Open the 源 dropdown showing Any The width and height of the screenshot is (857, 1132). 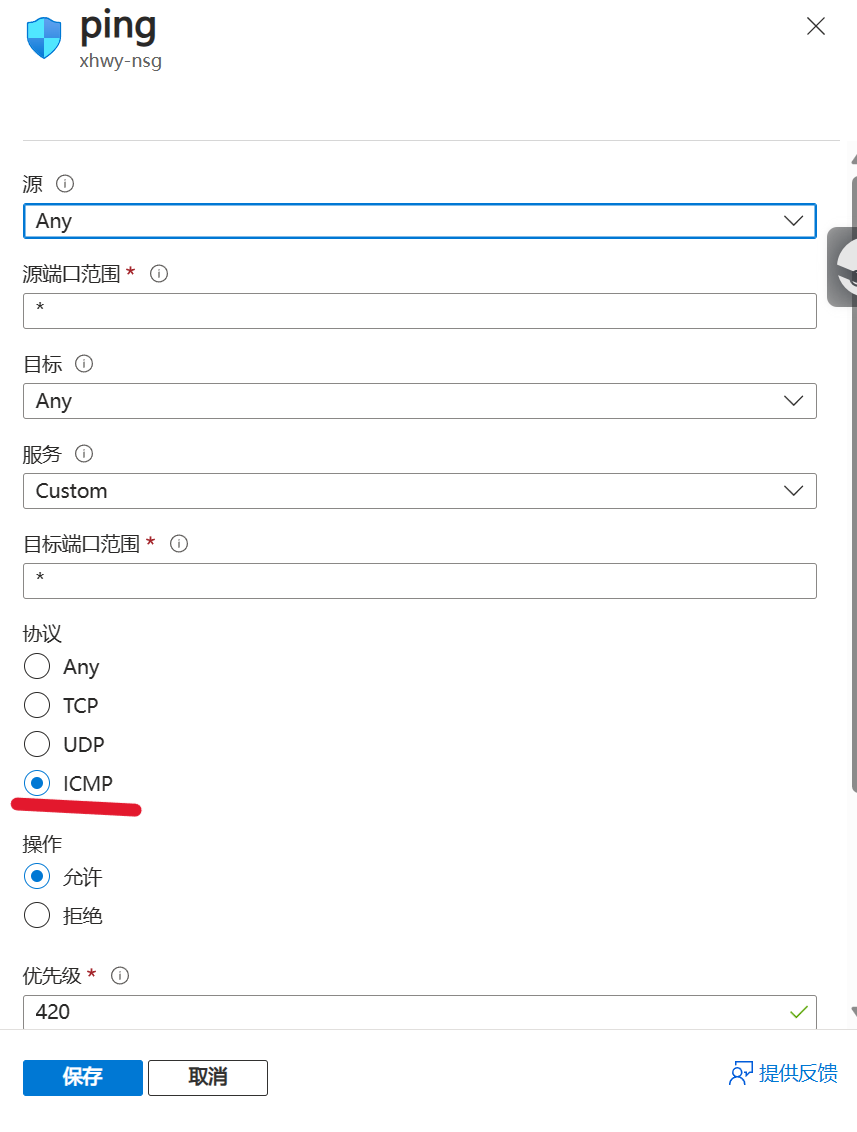point(419,221)
